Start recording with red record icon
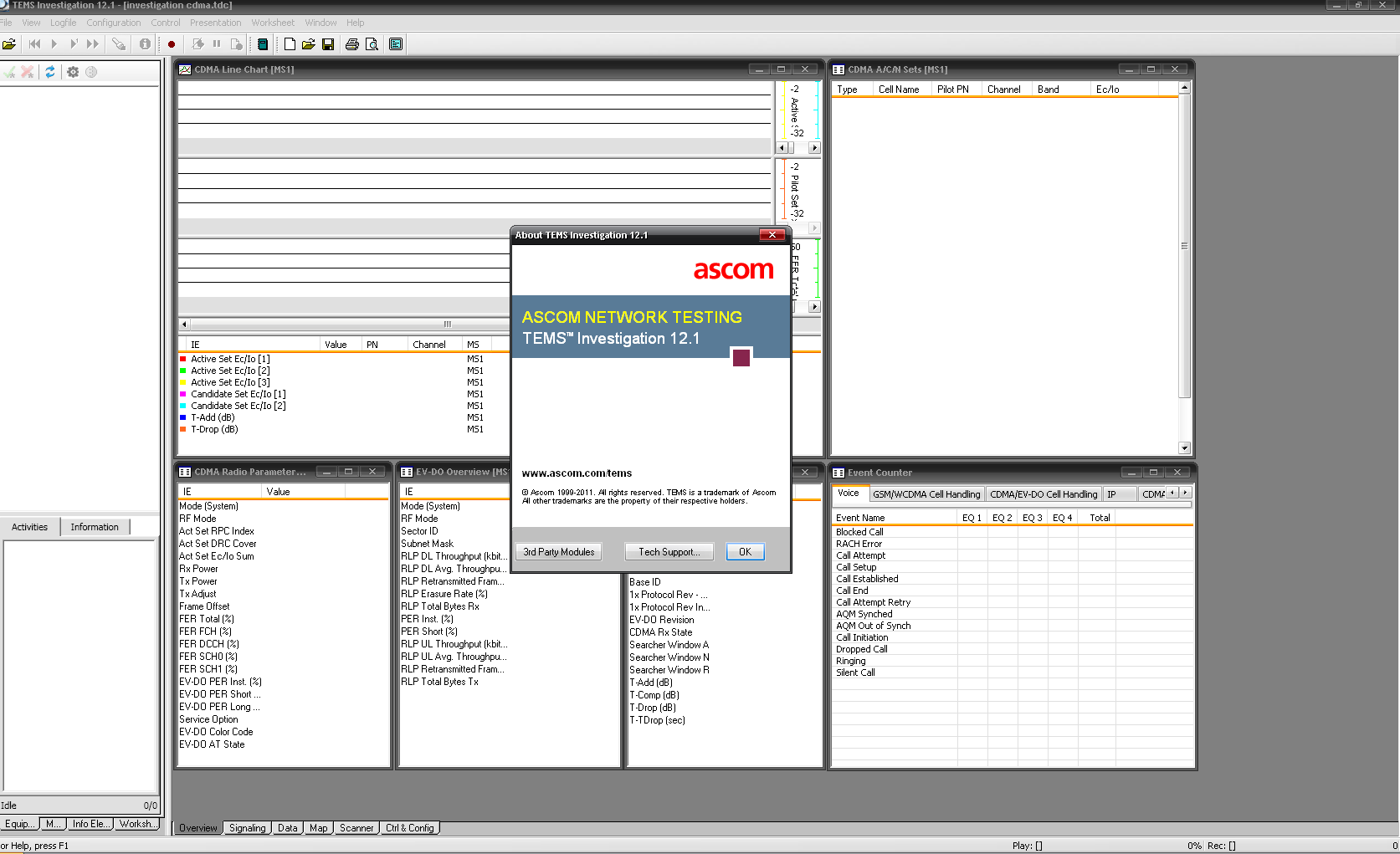 pos(172,44)
